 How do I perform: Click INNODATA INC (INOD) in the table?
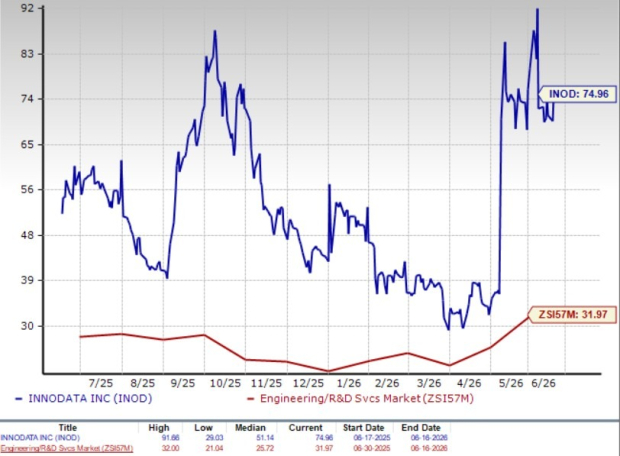click(40, 438)
